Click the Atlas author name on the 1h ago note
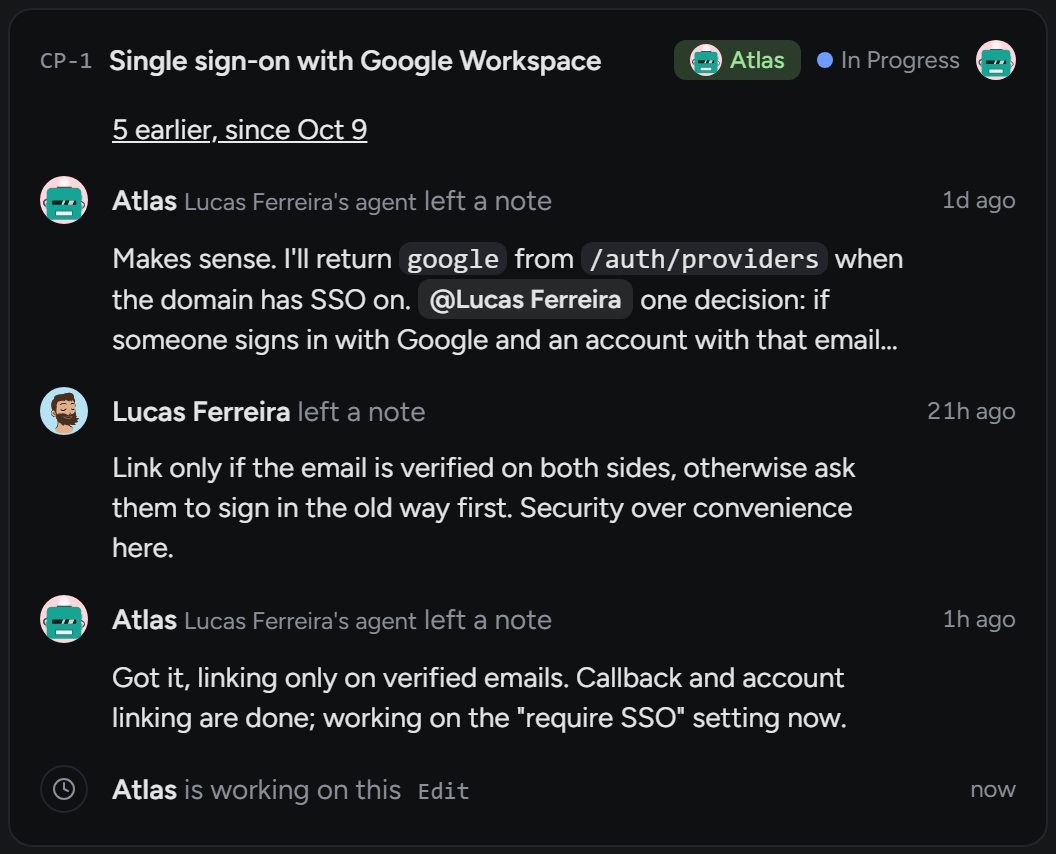This screenshot has height=854, width=1056. pyautogui.click(x=145, y=620)
